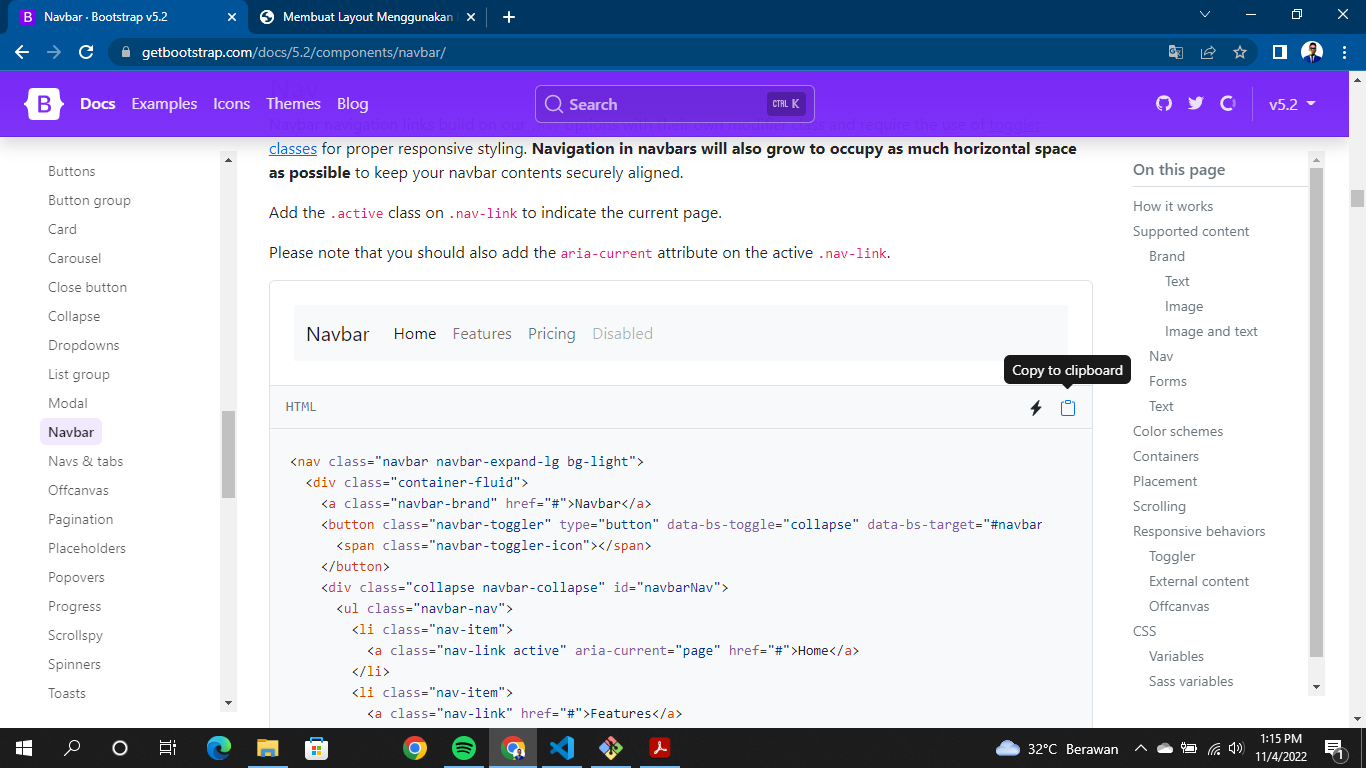Click the sidebar scrollbar down arrow
Viewport: 1366px width, 768px height.
[228, 702]
